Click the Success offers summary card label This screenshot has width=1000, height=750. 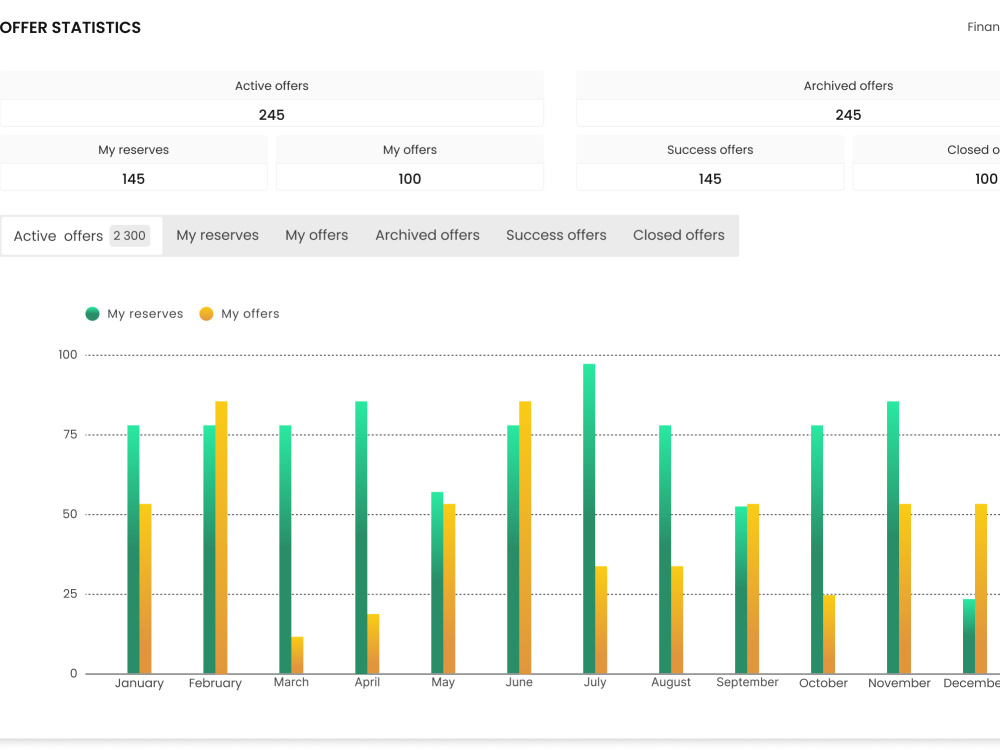point(710,150)
